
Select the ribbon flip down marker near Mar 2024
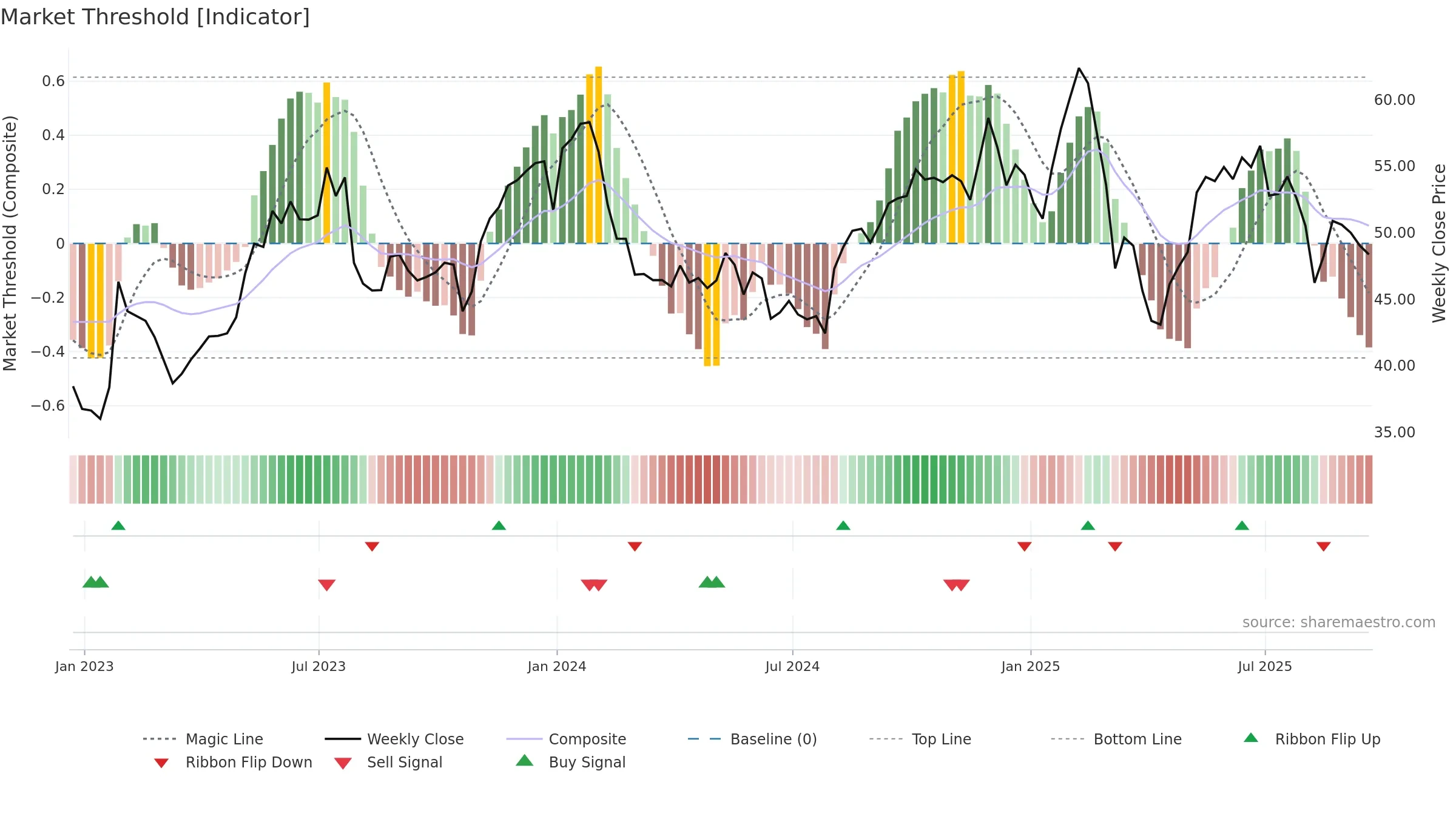click(x=635, y=547)
